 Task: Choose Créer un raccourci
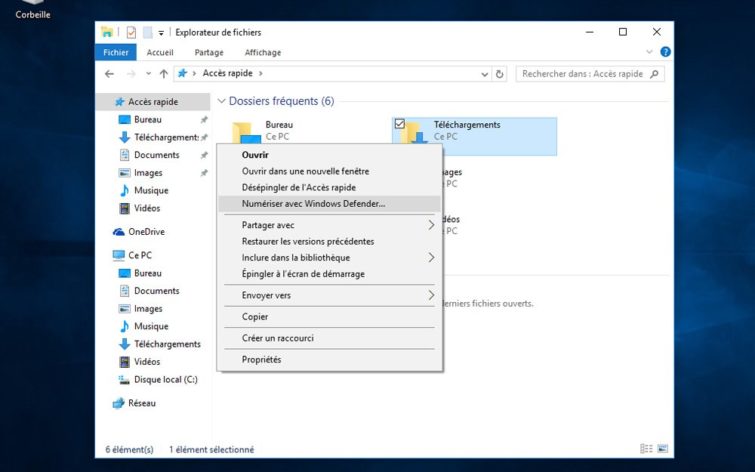[329, 338]
